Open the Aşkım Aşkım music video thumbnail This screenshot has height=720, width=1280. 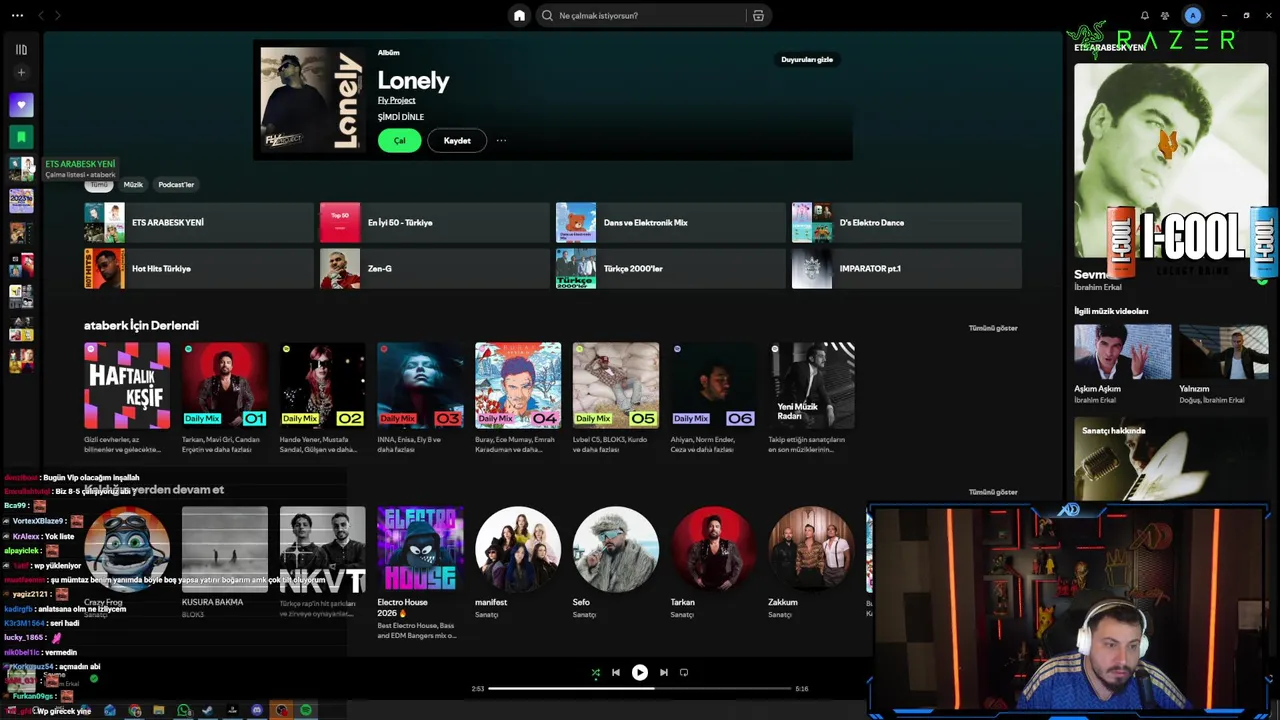[x=1122, y=352]
